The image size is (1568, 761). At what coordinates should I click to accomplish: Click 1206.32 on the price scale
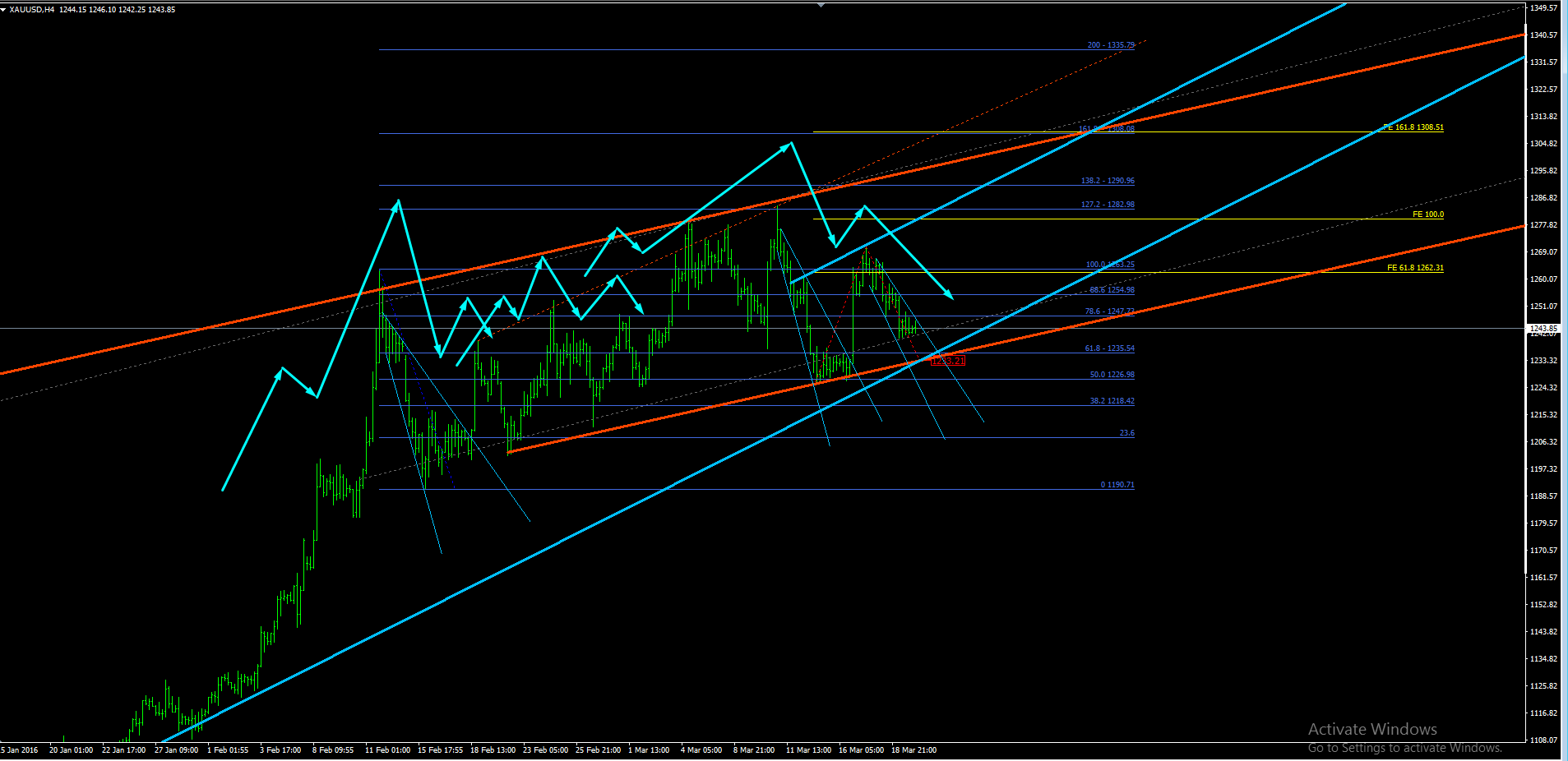(1543, 442)
